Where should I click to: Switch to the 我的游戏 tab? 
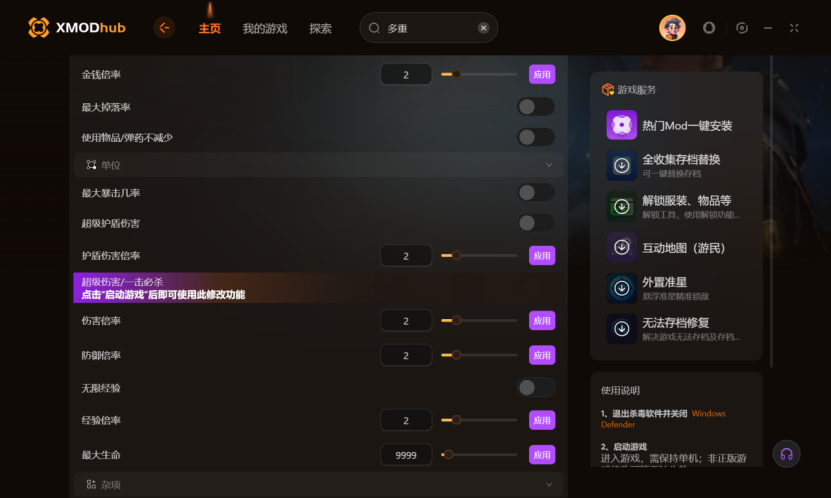pos(264,29)
